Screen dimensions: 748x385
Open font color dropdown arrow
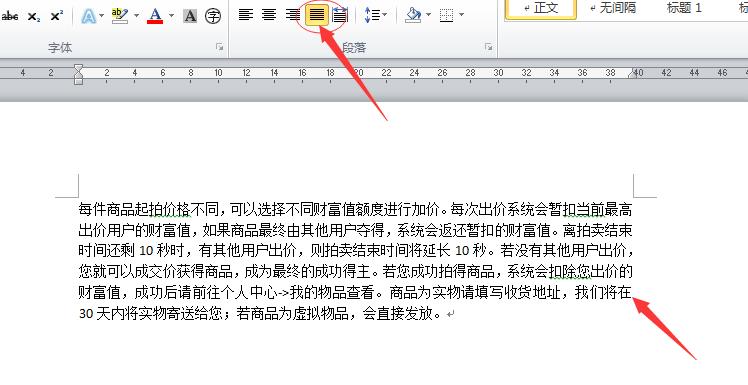pyautogui.click(x=171, y=16)
